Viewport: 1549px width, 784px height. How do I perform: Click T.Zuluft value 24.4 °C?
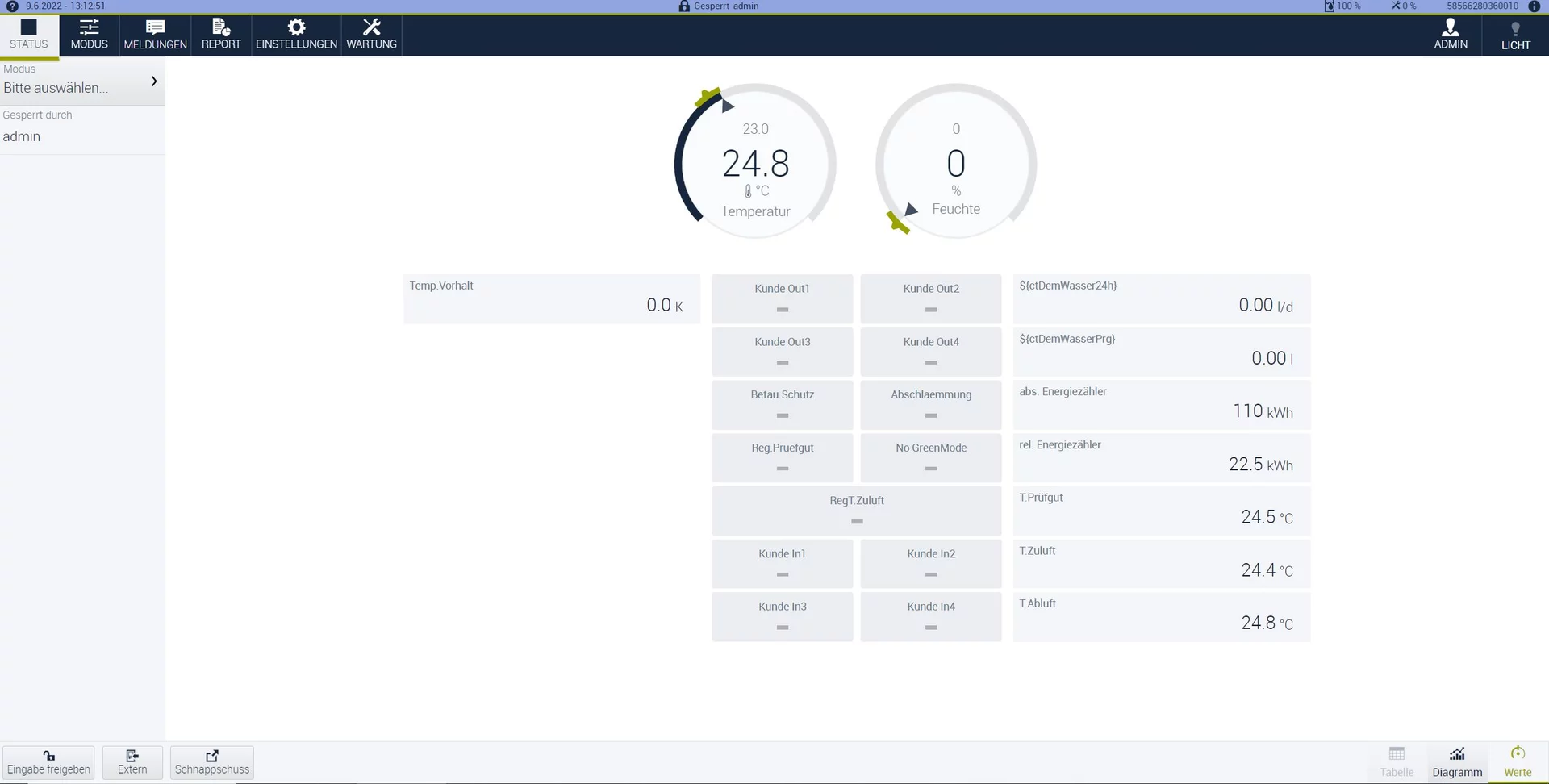[1267, 570]
